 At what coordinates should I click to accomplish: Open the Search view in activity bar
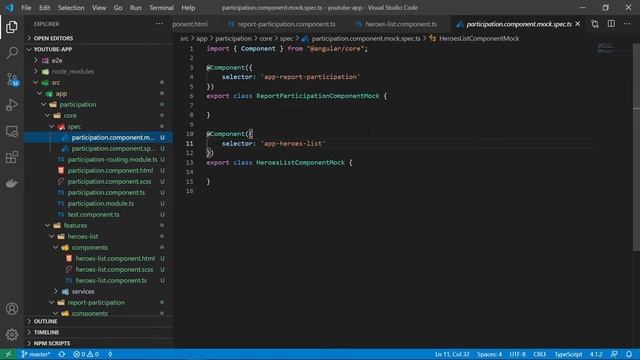click(12, 53)
